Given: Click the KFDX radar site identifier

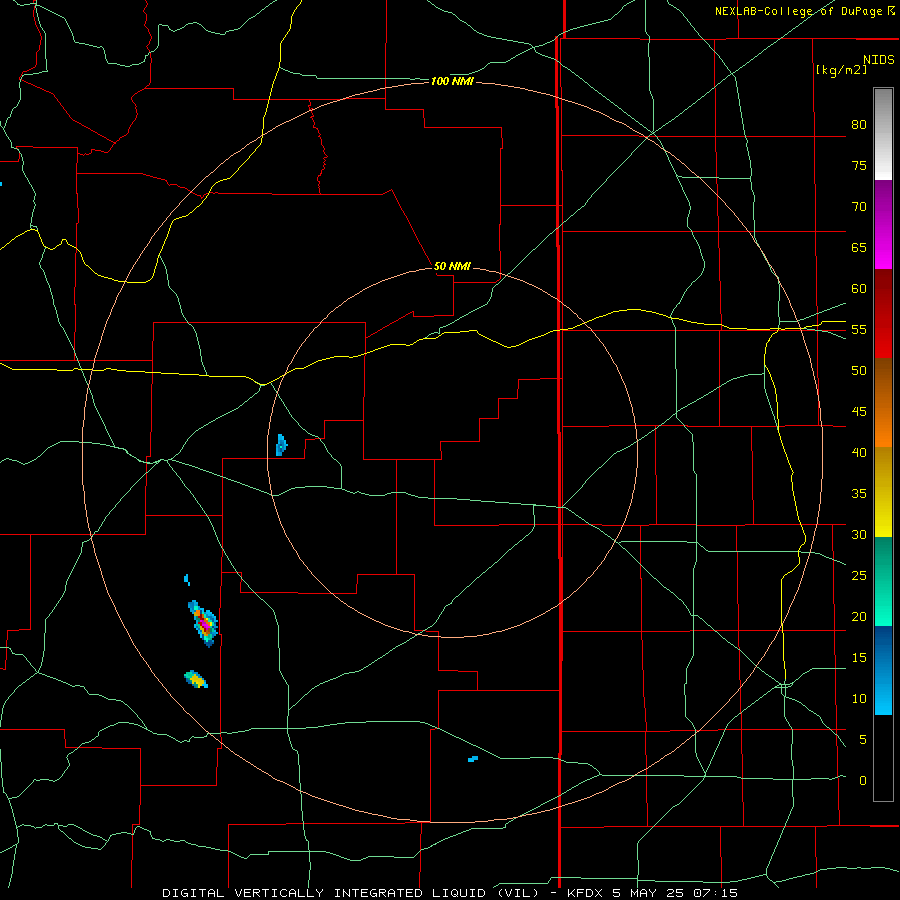Looking at the screenshot, I should point(584,893).
